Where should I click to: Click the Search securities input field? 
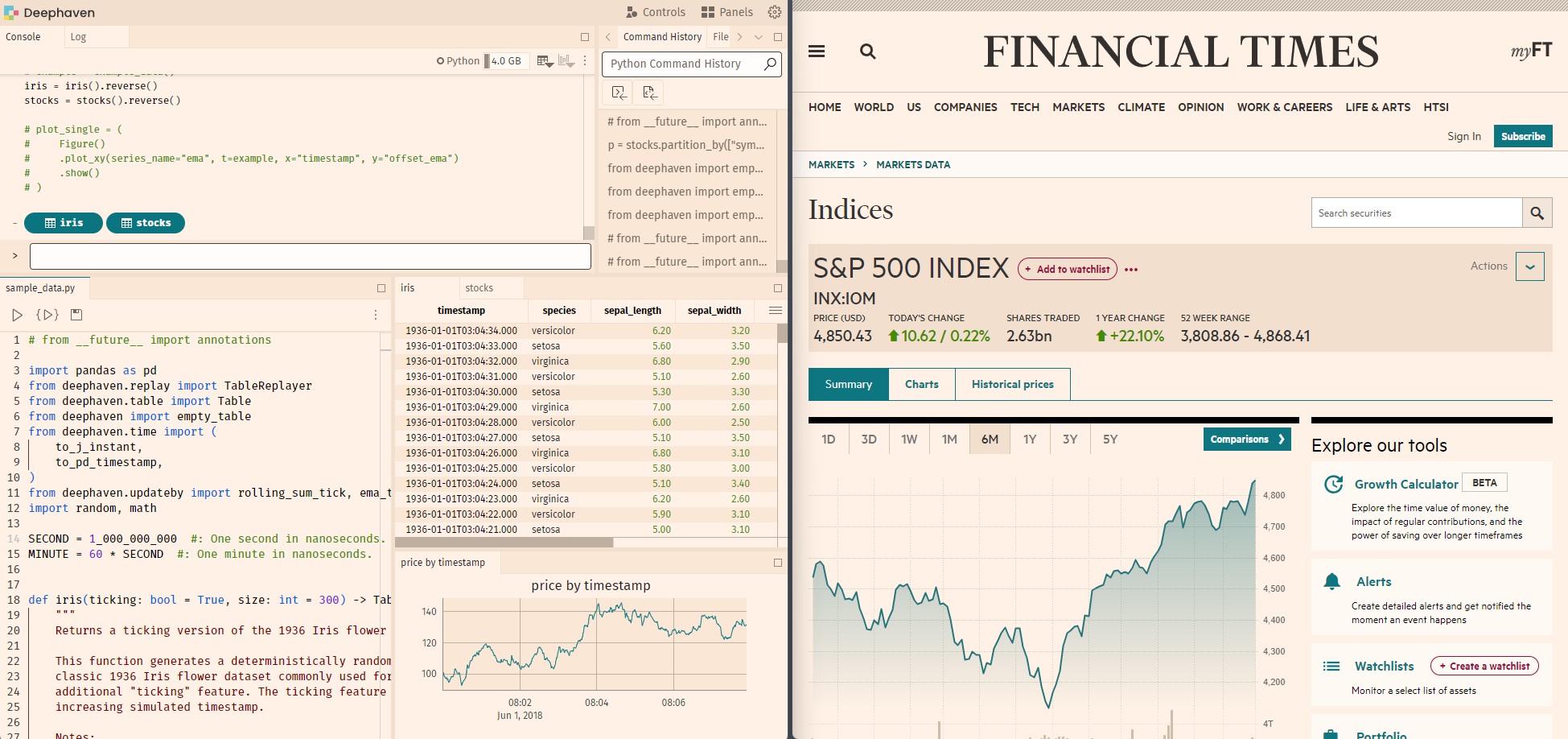coord(1416,213)
